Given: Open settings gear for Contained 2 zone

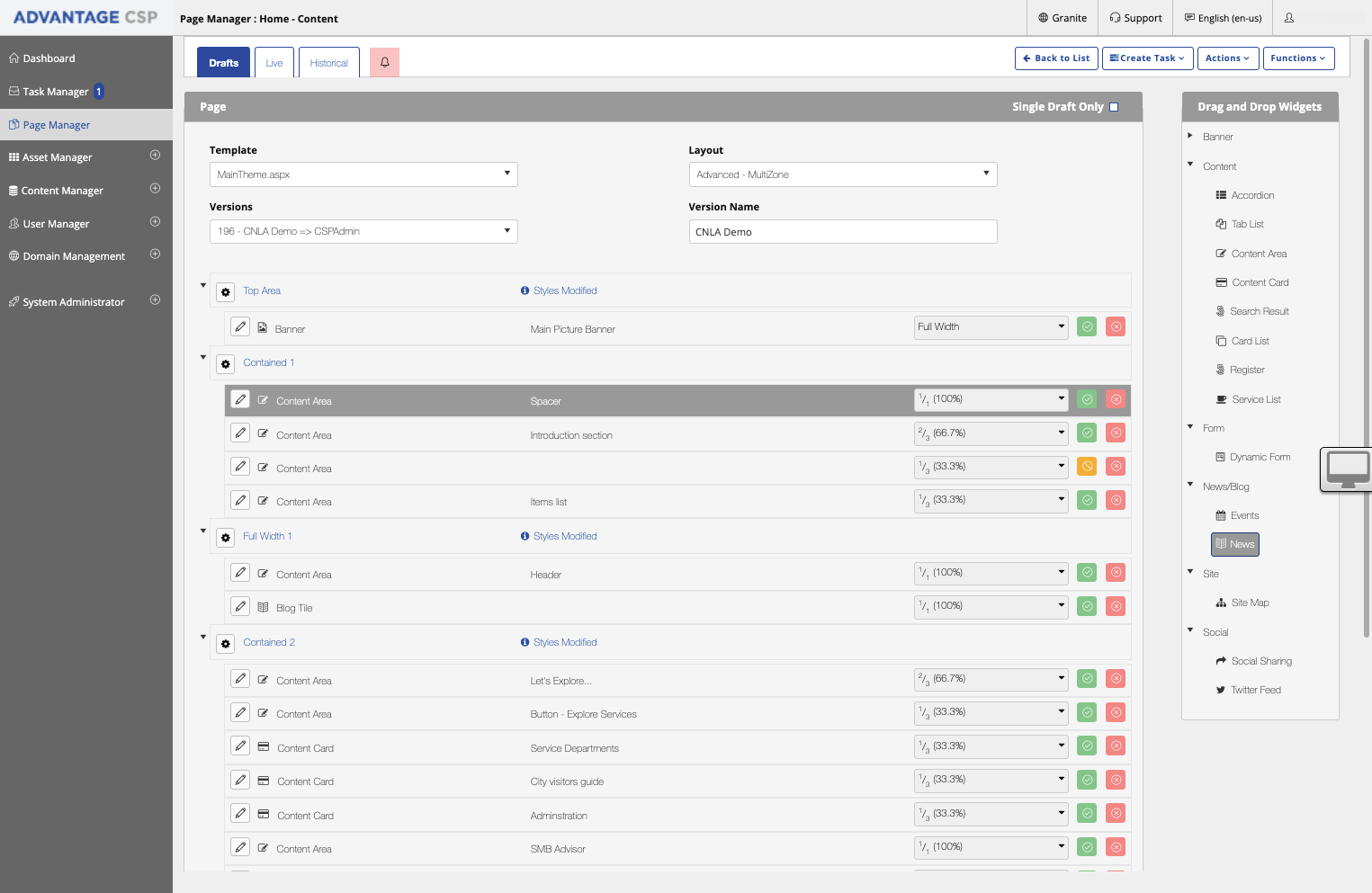Looking at the screenshot, I should click(x=226, y=643).
